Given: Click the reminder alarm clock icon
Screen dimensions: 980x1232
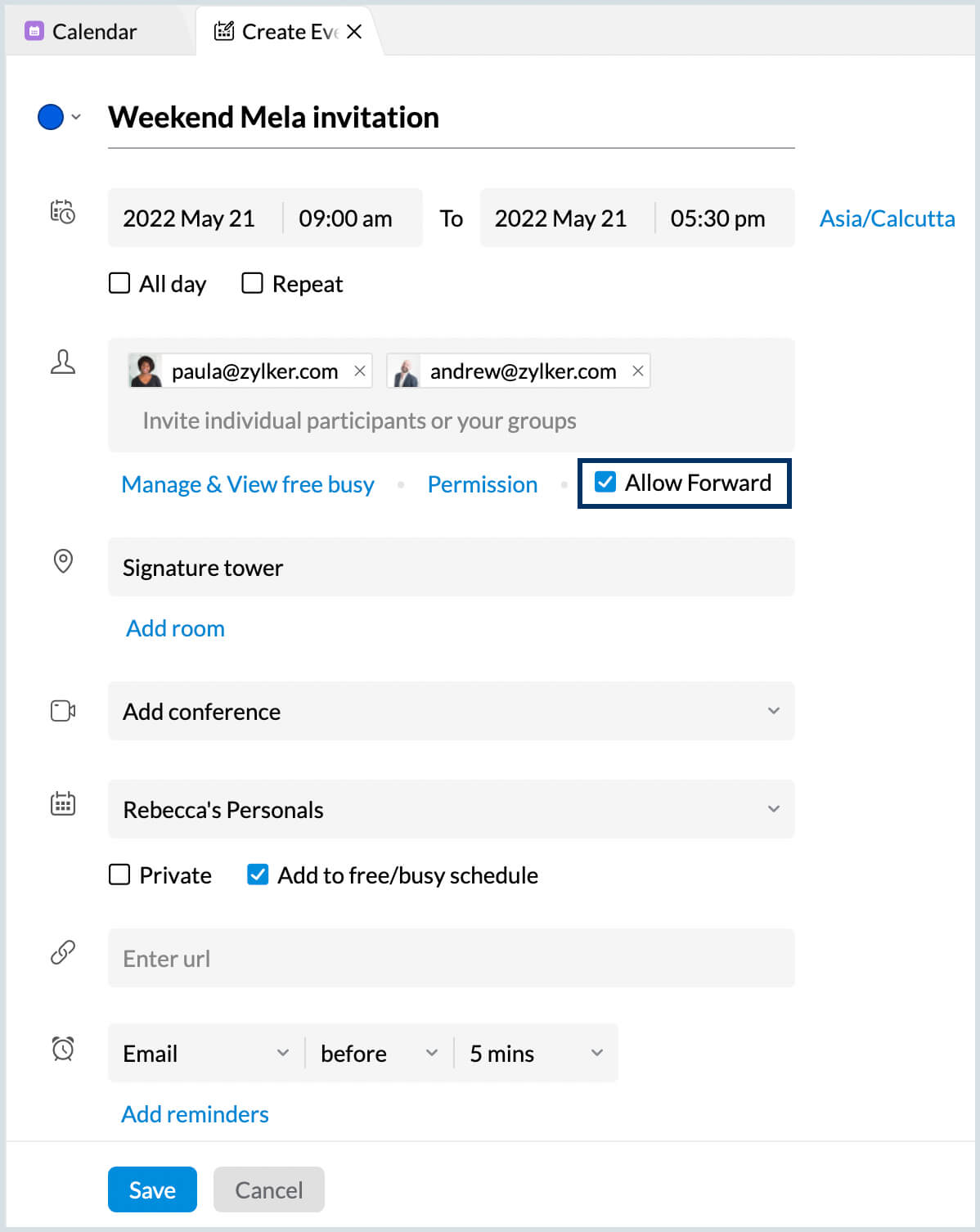Looking at the screenshot, I should [62, 1050].
